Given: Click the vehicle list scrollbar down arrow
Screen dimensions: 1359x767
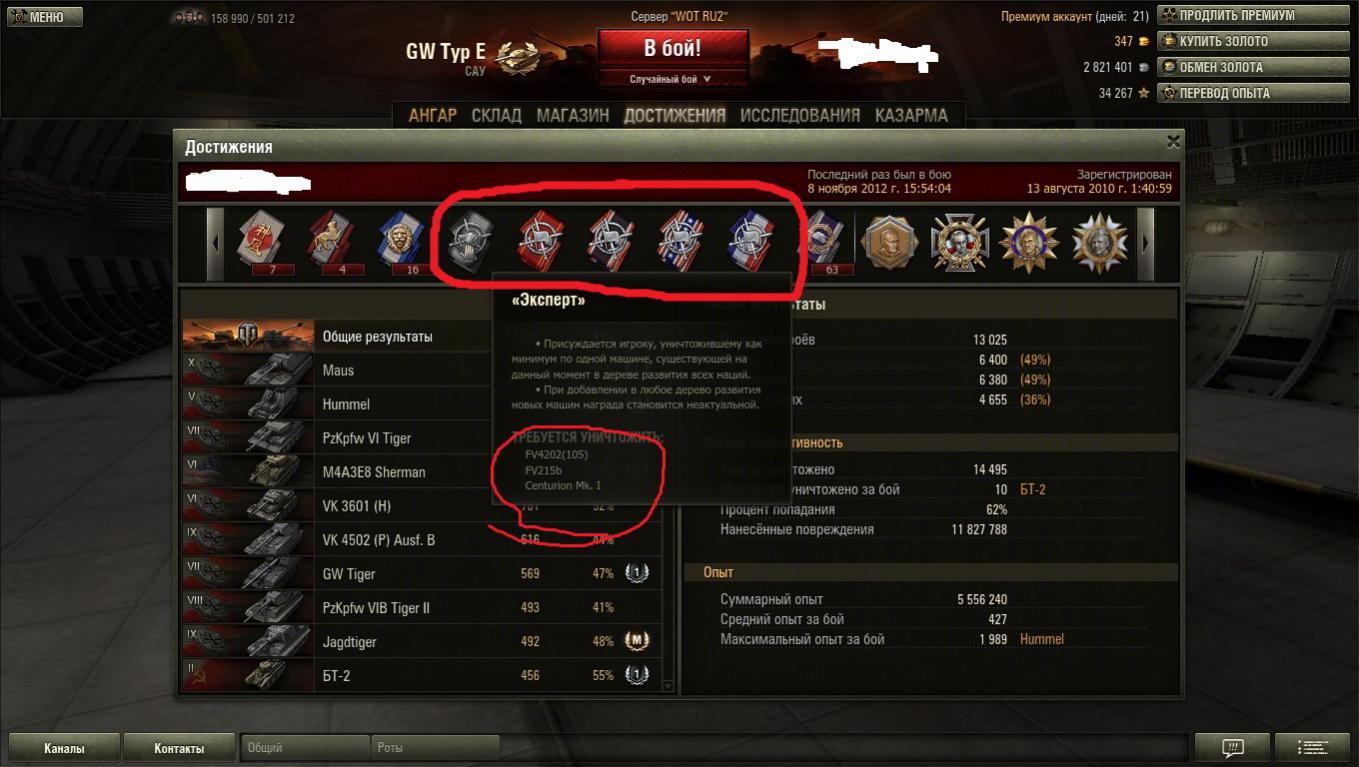Looking at the screenshot, I should click(669, 687).
